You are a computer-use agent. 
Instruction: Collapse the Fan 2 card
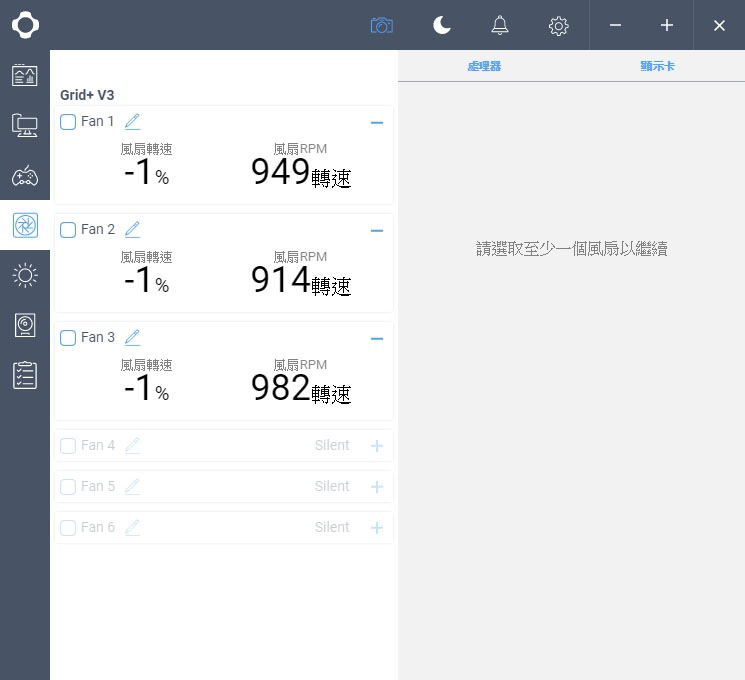(x=377, y=230)
